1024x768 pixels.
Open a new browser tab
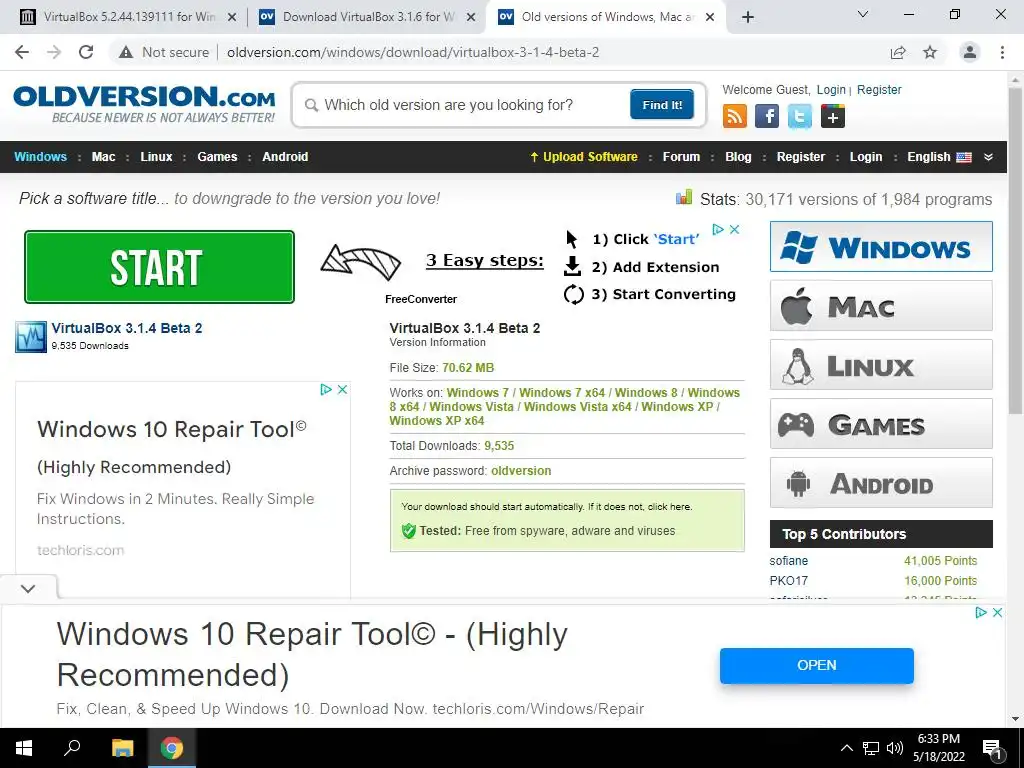click(x=748, y=17)
